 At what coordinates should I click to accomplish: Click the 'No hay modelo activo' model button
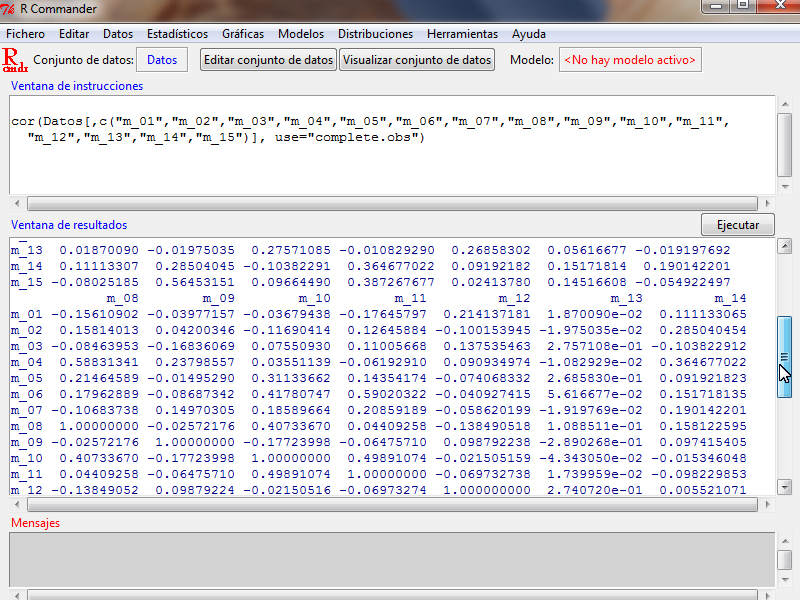(x=630, y=60)
